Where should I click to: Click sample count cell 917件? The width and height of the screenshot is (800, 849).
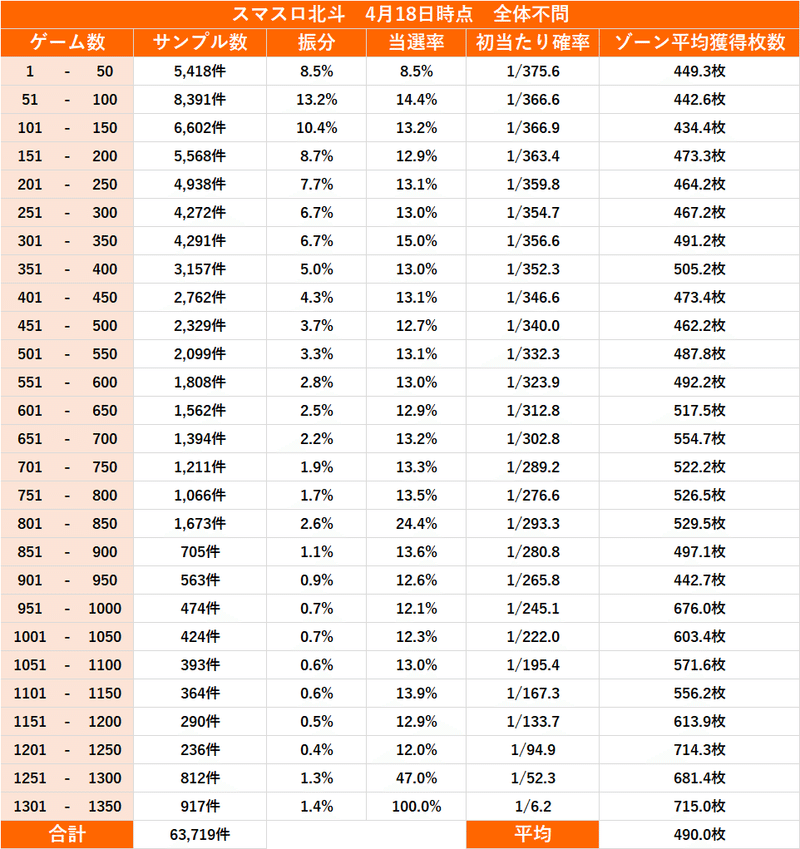pos(200,806)
